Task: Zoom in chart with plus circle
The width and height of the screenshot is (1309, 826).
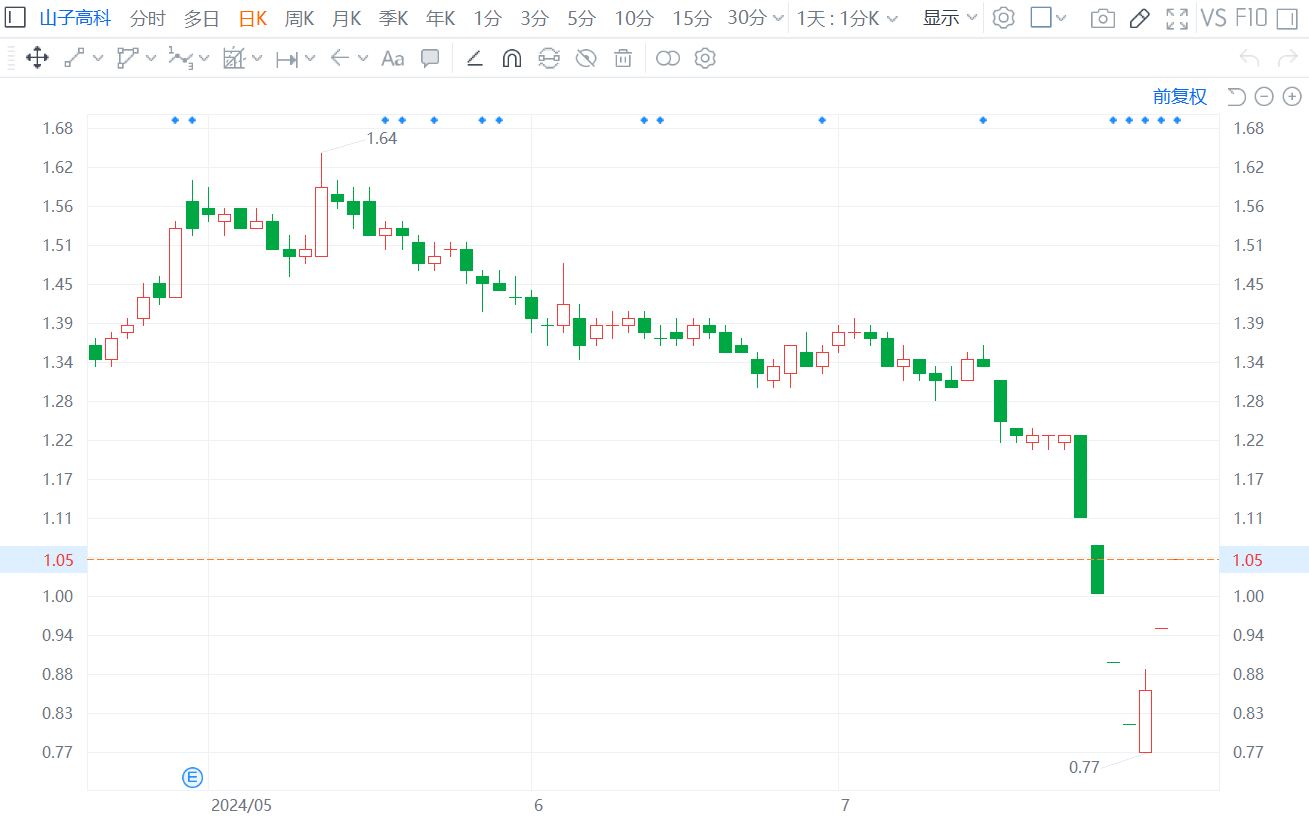Action: click(x=1292, y=96)
